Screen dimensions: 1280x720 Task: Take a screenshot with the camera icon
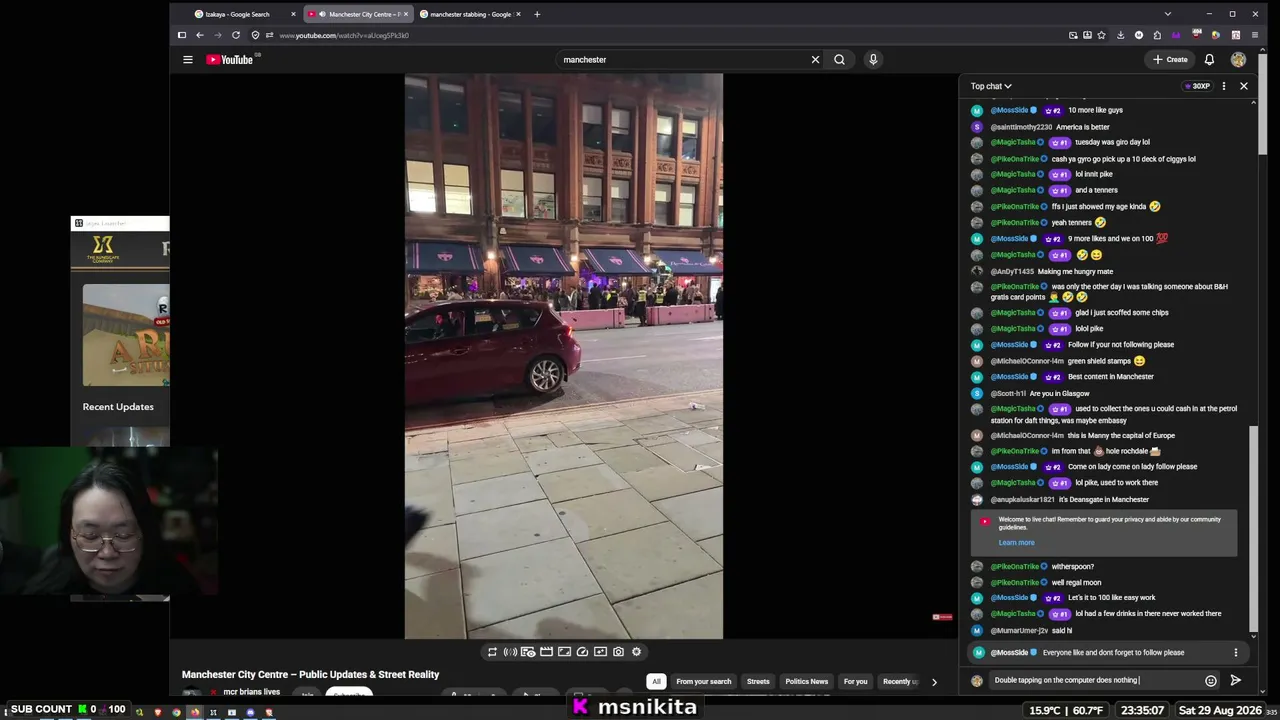[x=618, y=652]
